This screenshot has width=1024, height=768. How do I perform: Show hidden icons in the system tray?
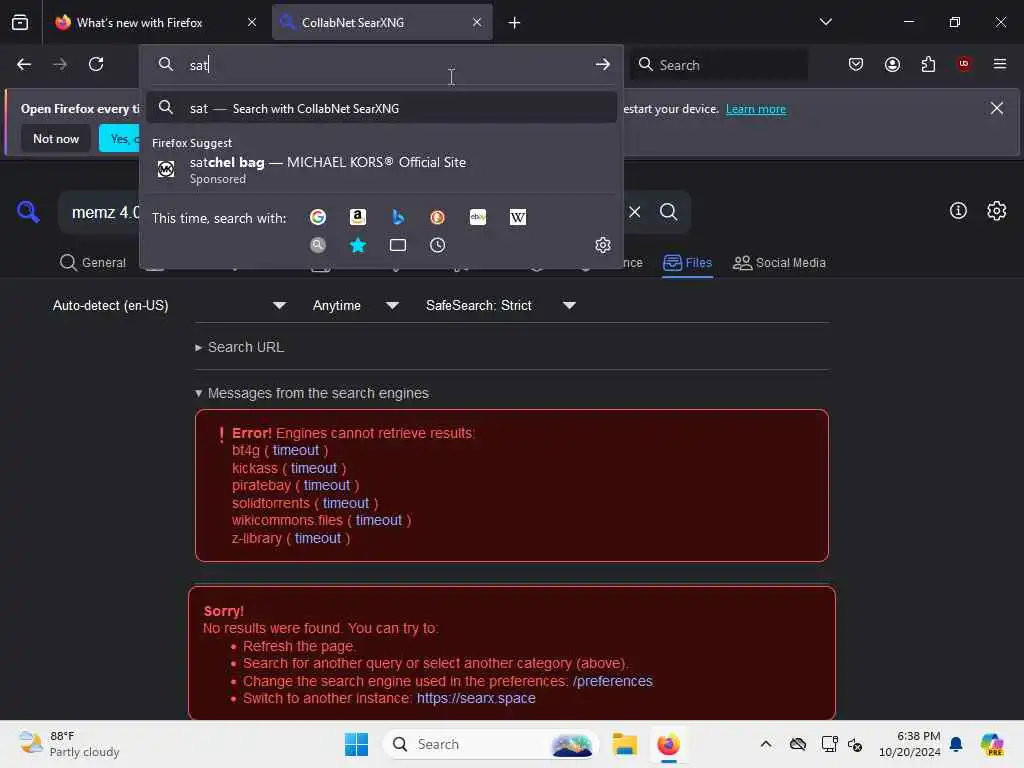click(765, 744)
